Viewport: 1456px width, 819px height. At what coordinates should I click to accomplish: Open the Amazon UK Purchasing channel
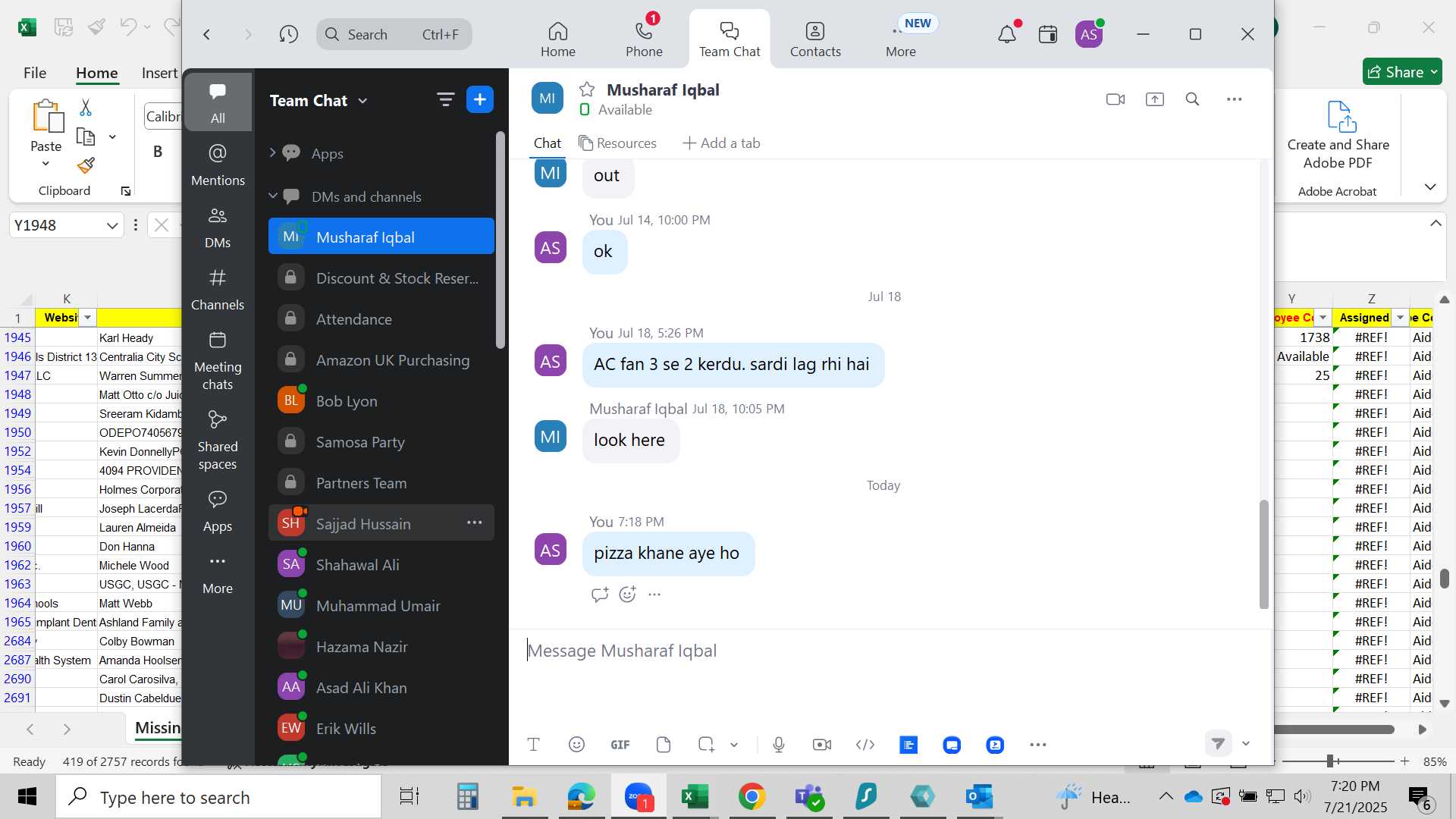coord(381,359)
